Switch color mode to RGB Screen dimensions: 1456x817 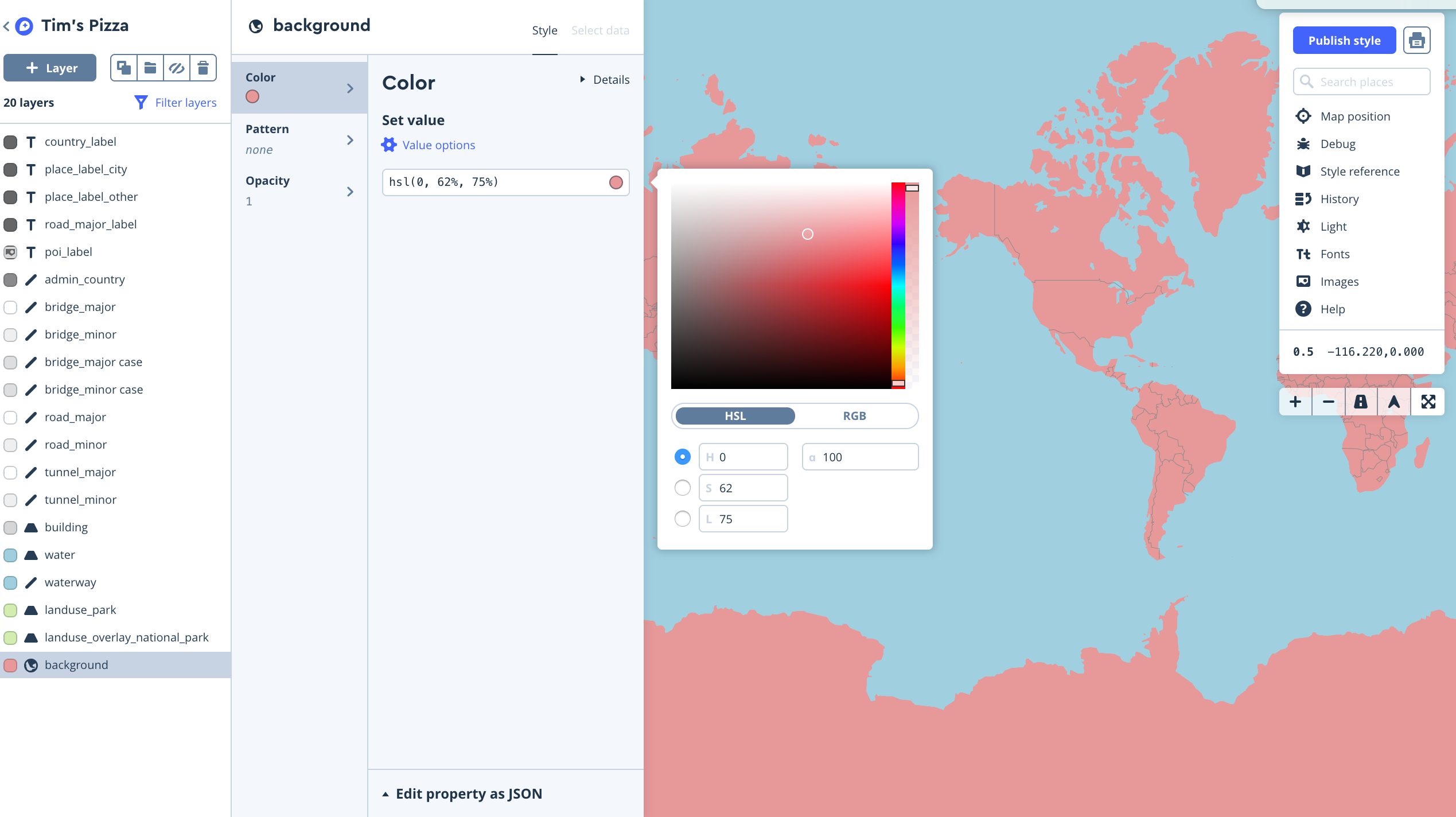point(854,416)
